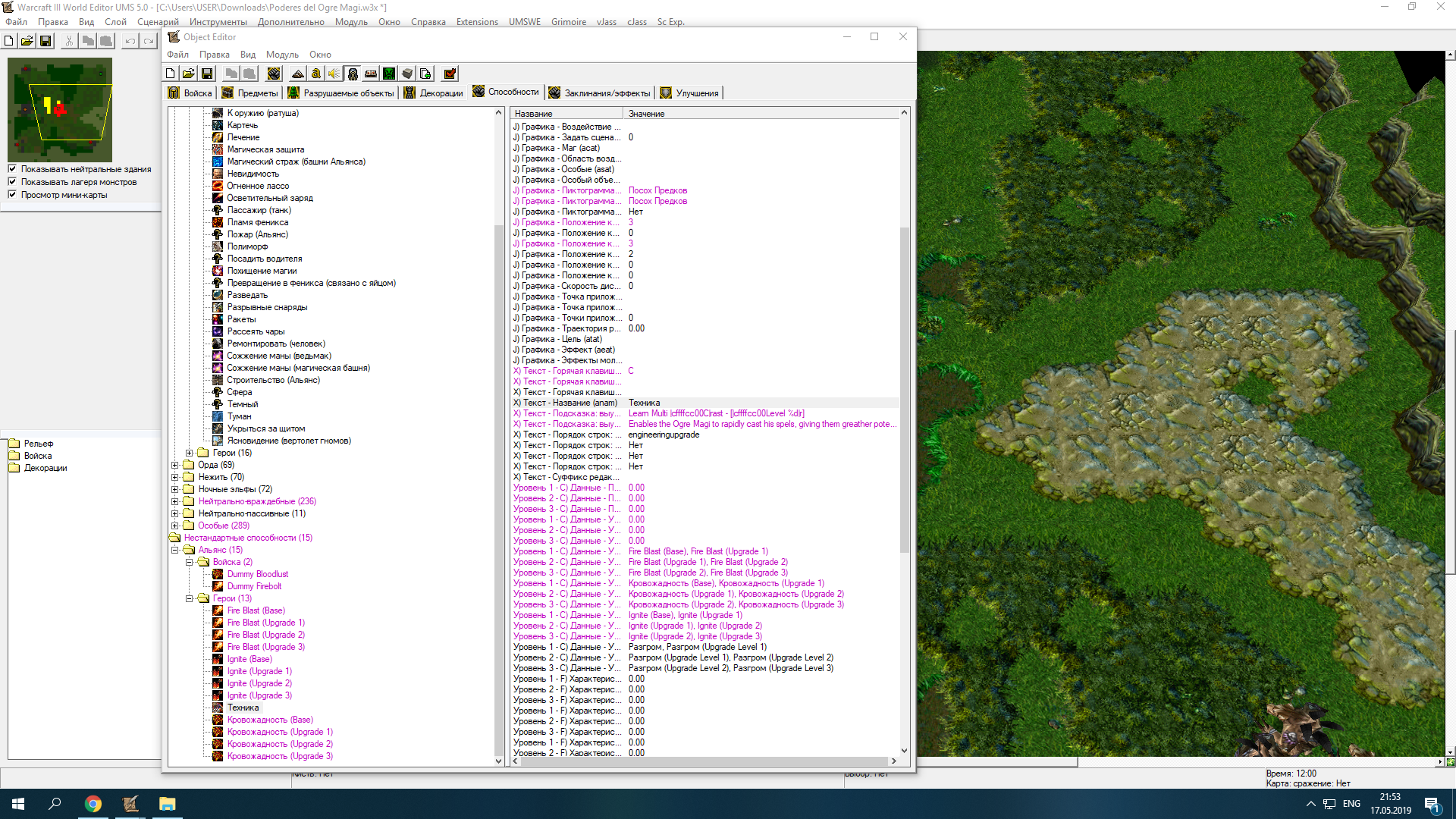Viewport: 1456px width, 819px height.
Task: Open the Object Manager cube icon
Action: click(407, 74)
